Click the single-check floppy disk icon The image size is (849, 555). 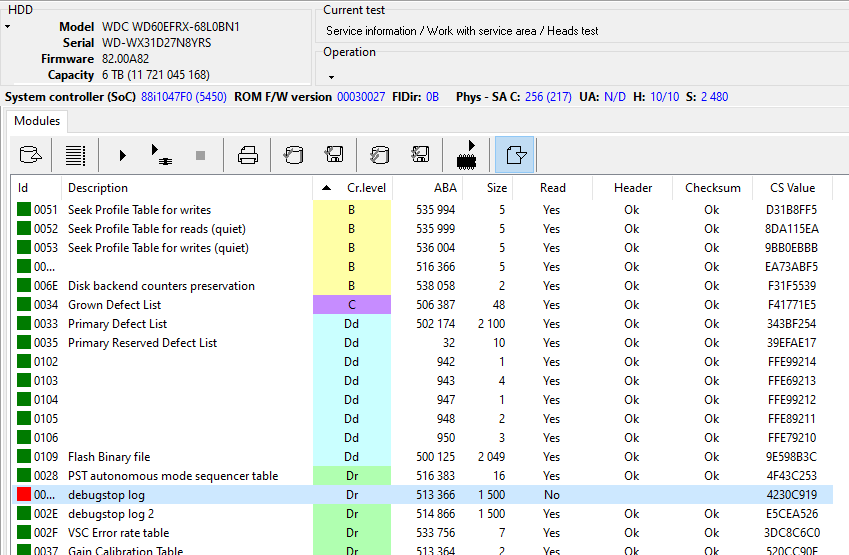pos(334,155)
